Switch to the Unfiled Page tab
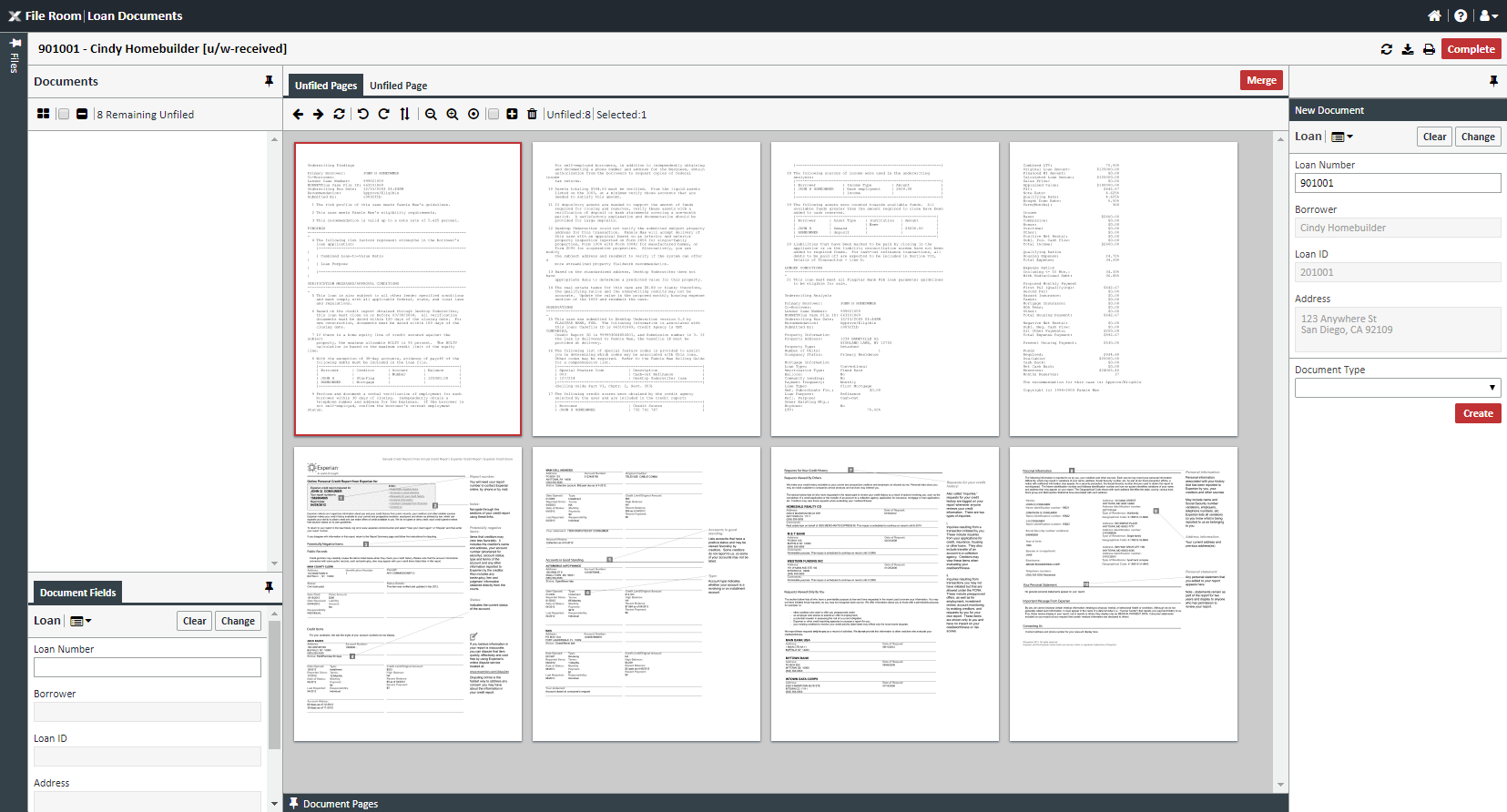This screenshot has width=1507, height=812. point(398,86)
